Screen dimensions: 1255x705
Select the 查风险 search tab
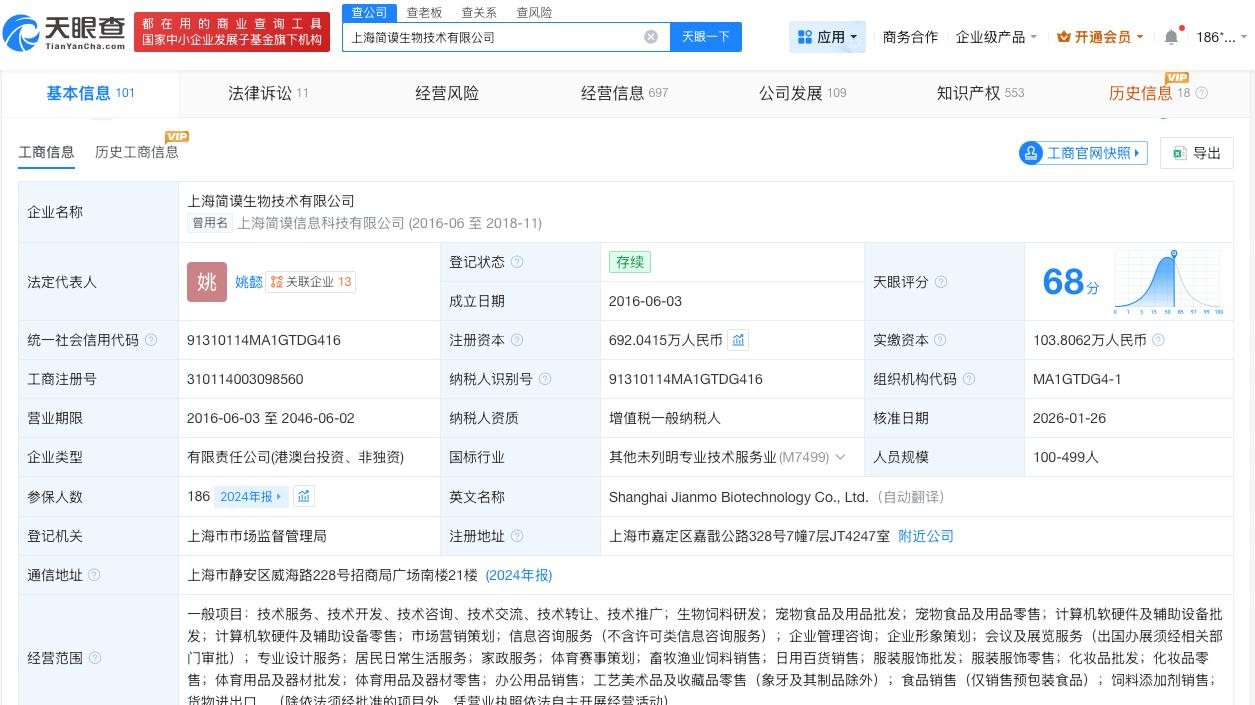click(534, 12)
